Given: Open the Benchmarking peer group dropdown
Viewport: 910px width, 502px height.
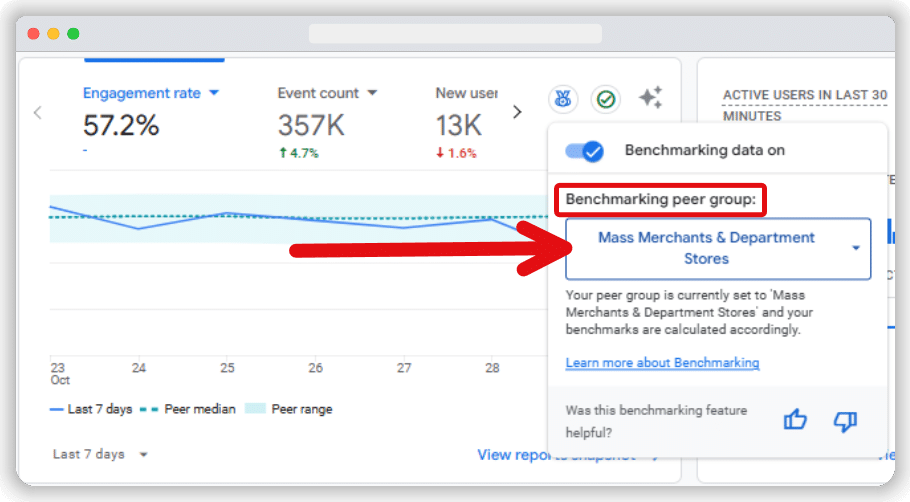Looking at the screenshot, I should (x=718, y=248).
